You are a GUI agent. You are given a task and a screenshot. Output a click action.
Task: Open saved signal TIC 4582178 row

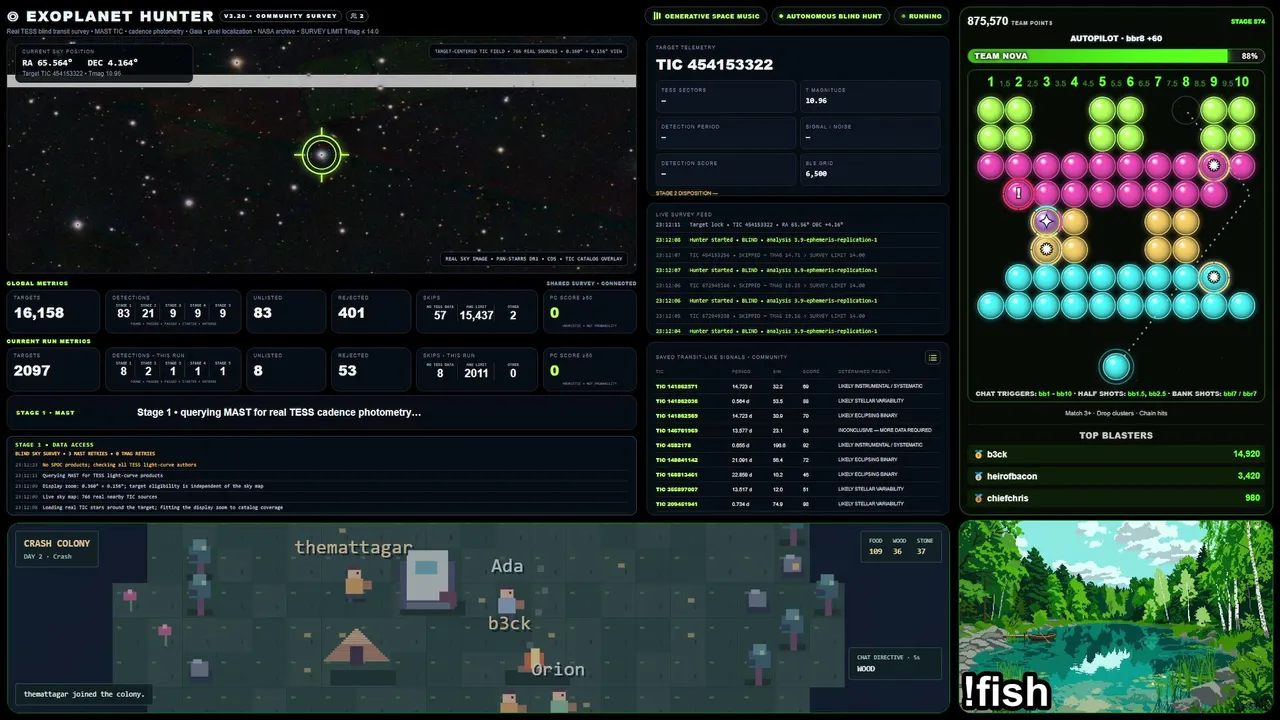coord(798,445)
